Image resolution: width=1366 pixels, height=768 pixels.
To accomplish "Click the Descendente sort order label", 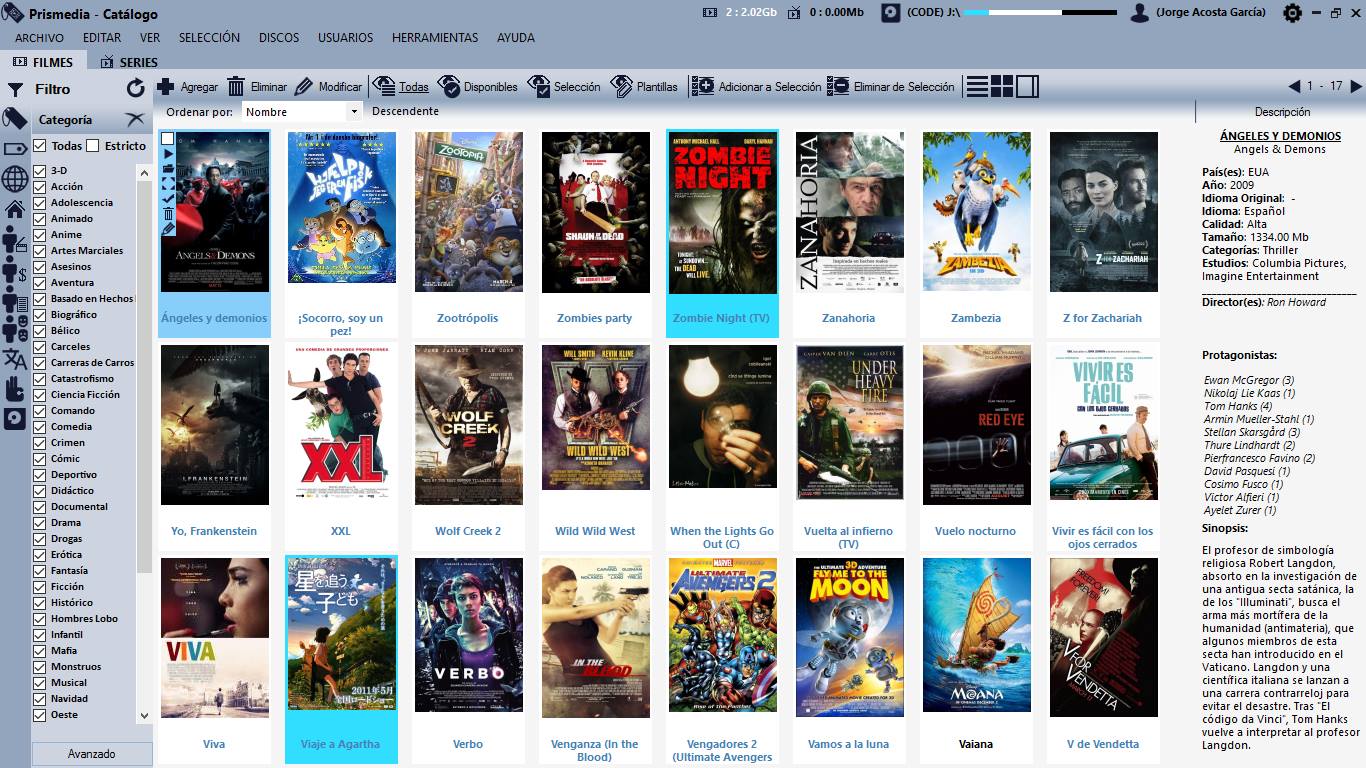I will [x=405, y=112].
